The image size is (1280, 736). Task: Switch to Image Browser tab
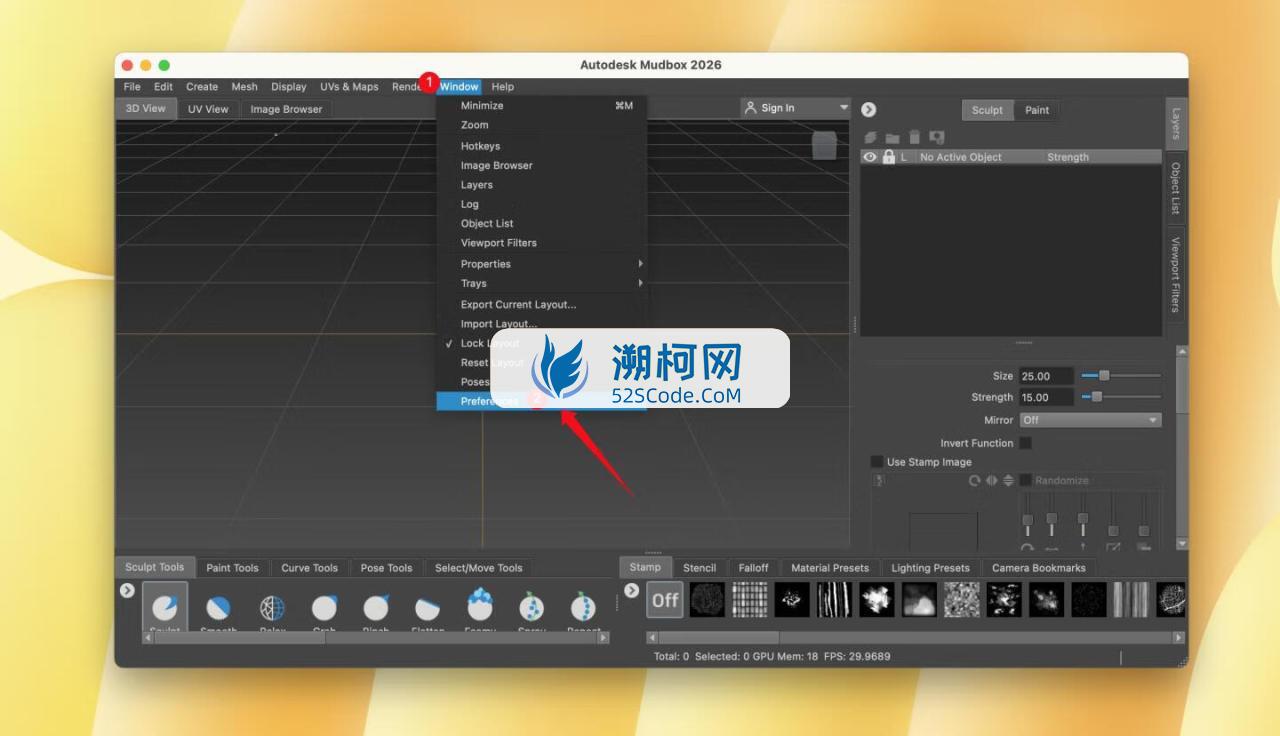pyautogui.click(x=286, y=109)
